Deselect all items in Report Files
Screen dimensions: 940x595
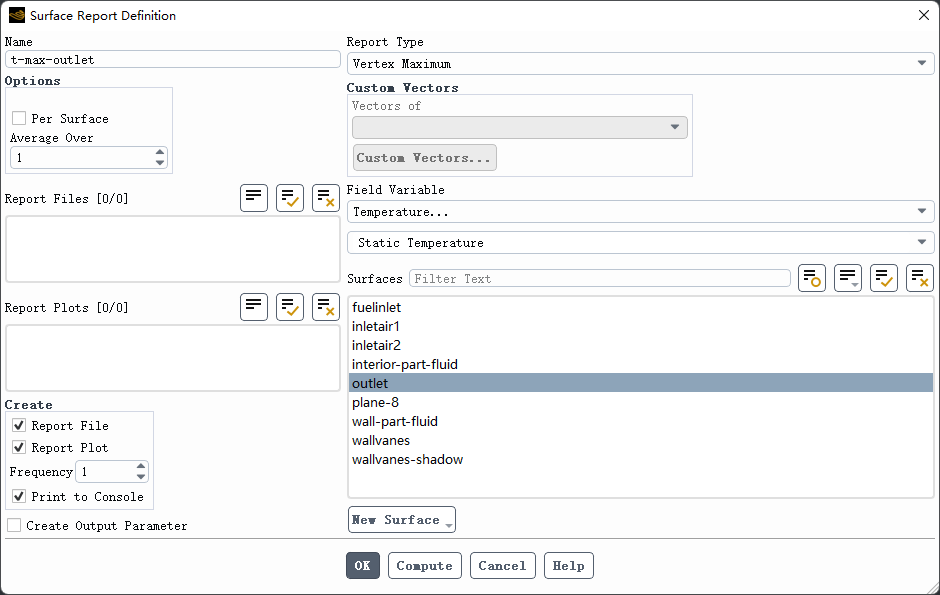(x=326, y=198)
